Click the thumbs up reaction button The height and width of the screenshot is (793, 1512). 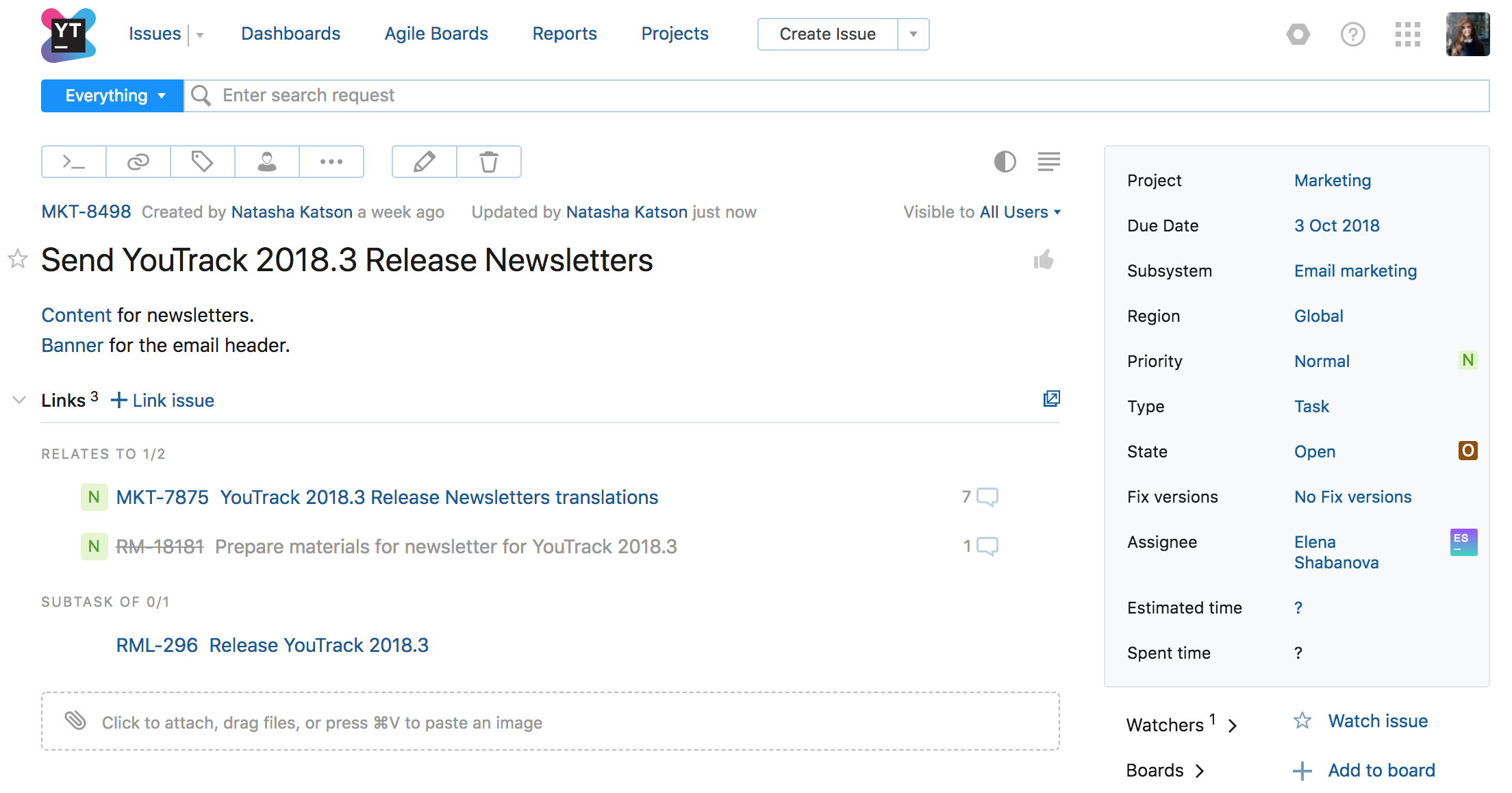[x=1043, y=259]
